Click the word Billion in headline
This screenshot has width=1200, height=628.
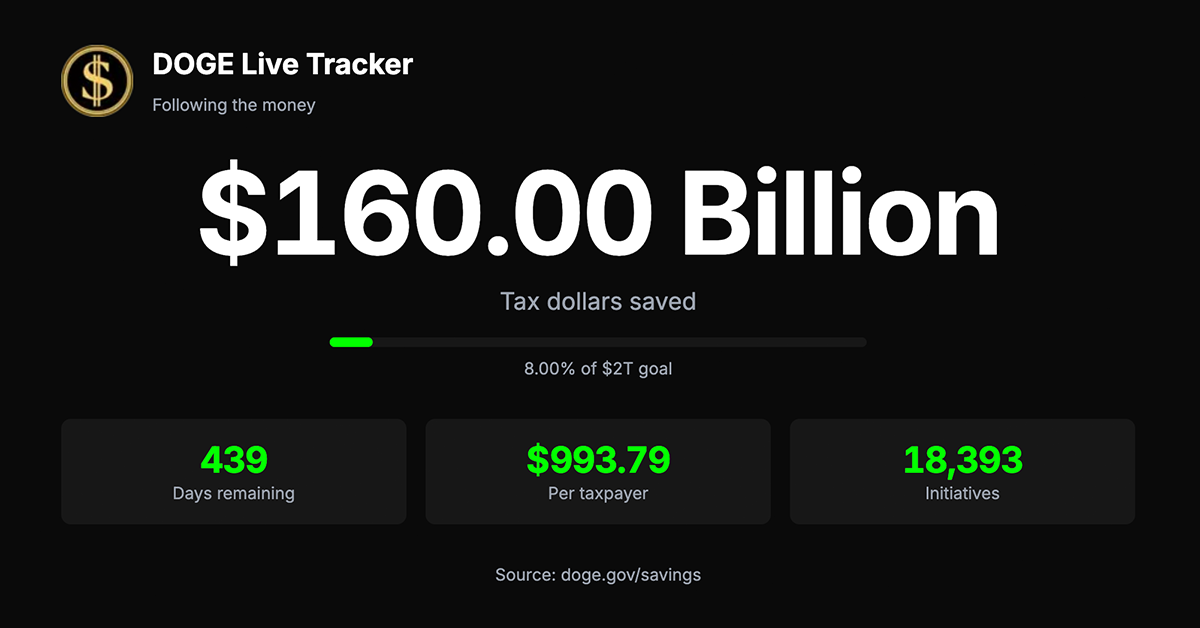pos(844,212)
